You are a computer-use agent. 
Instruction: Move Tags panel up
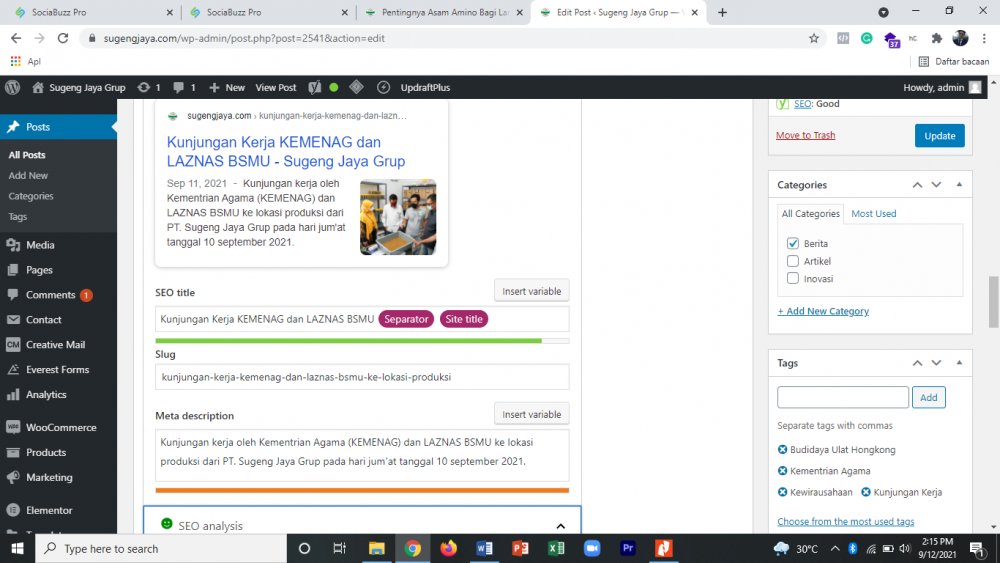[917, 363]
